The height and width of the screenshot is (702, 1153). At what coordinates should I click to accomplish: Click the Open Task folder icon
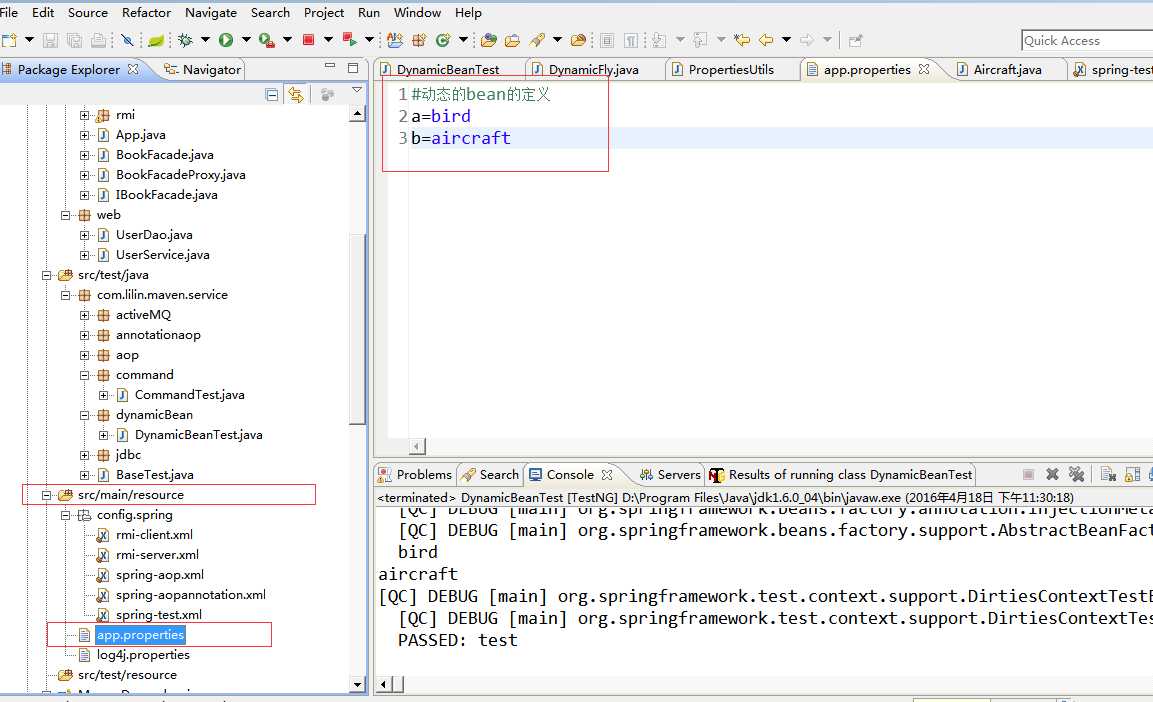(513, 40)
